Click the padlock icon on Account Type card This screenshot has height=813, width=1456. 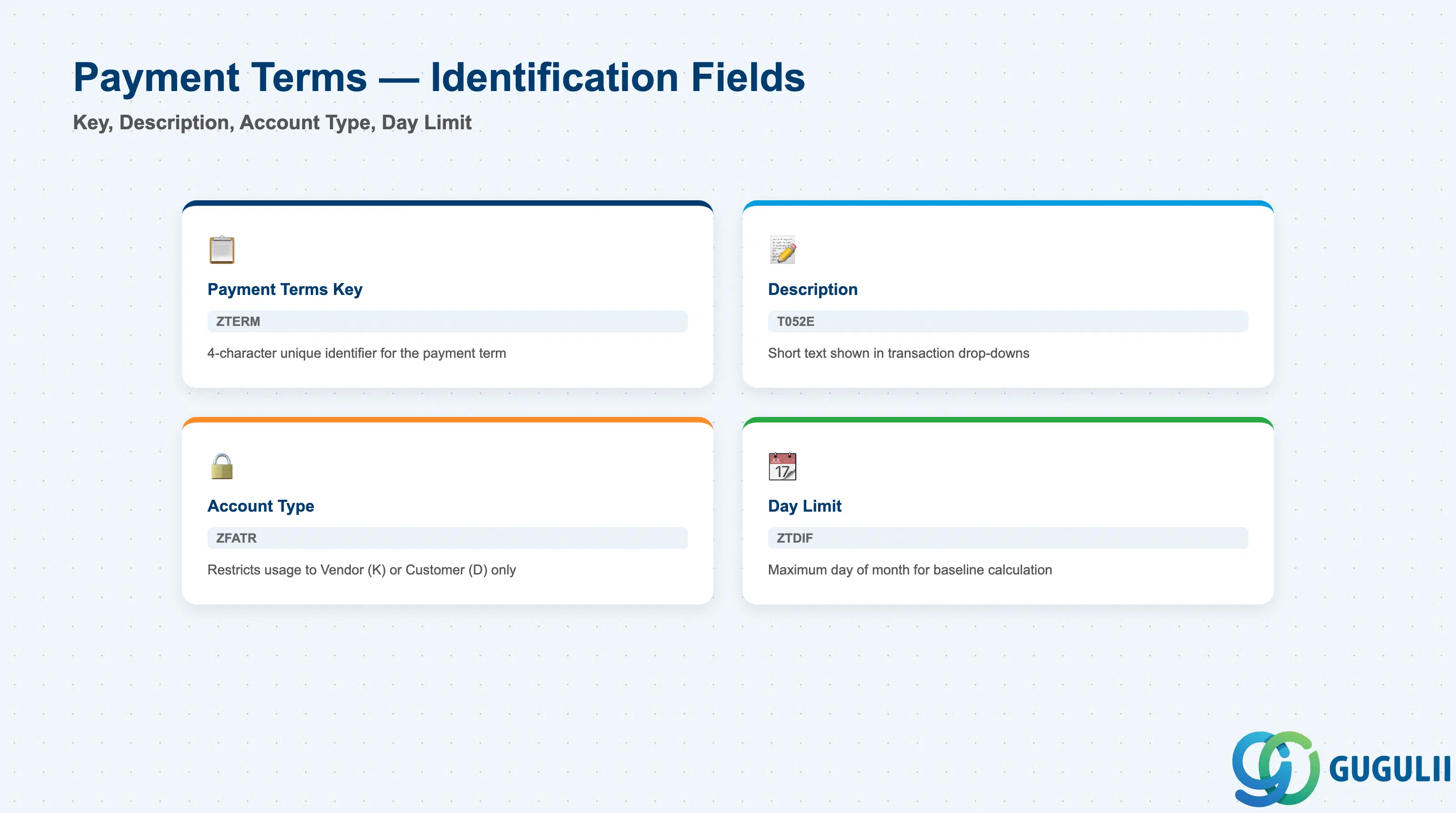coord(222,467)
